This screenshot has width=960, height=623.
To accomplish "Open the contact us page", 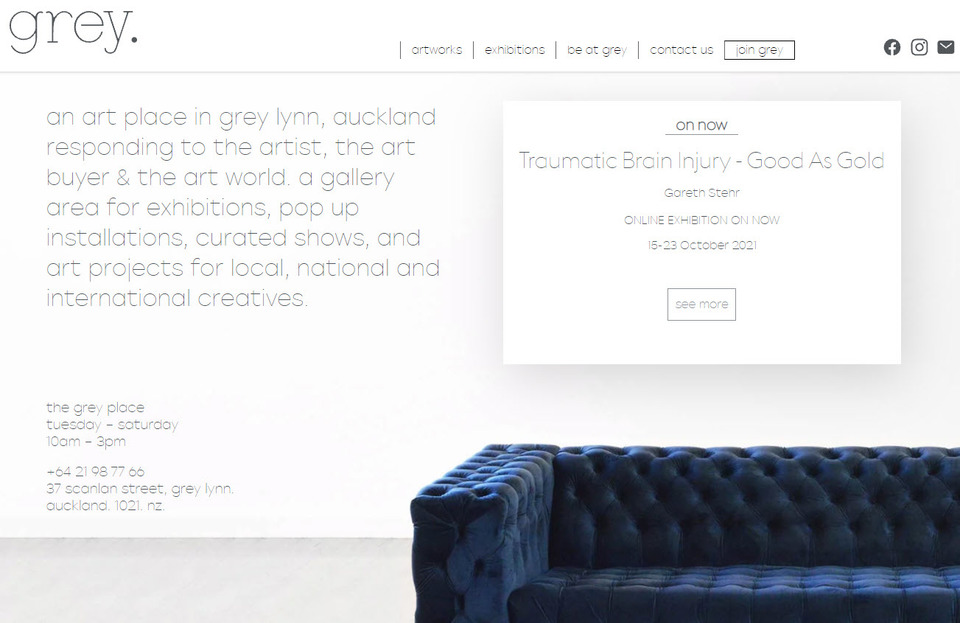I will click(x=681, y=50).
